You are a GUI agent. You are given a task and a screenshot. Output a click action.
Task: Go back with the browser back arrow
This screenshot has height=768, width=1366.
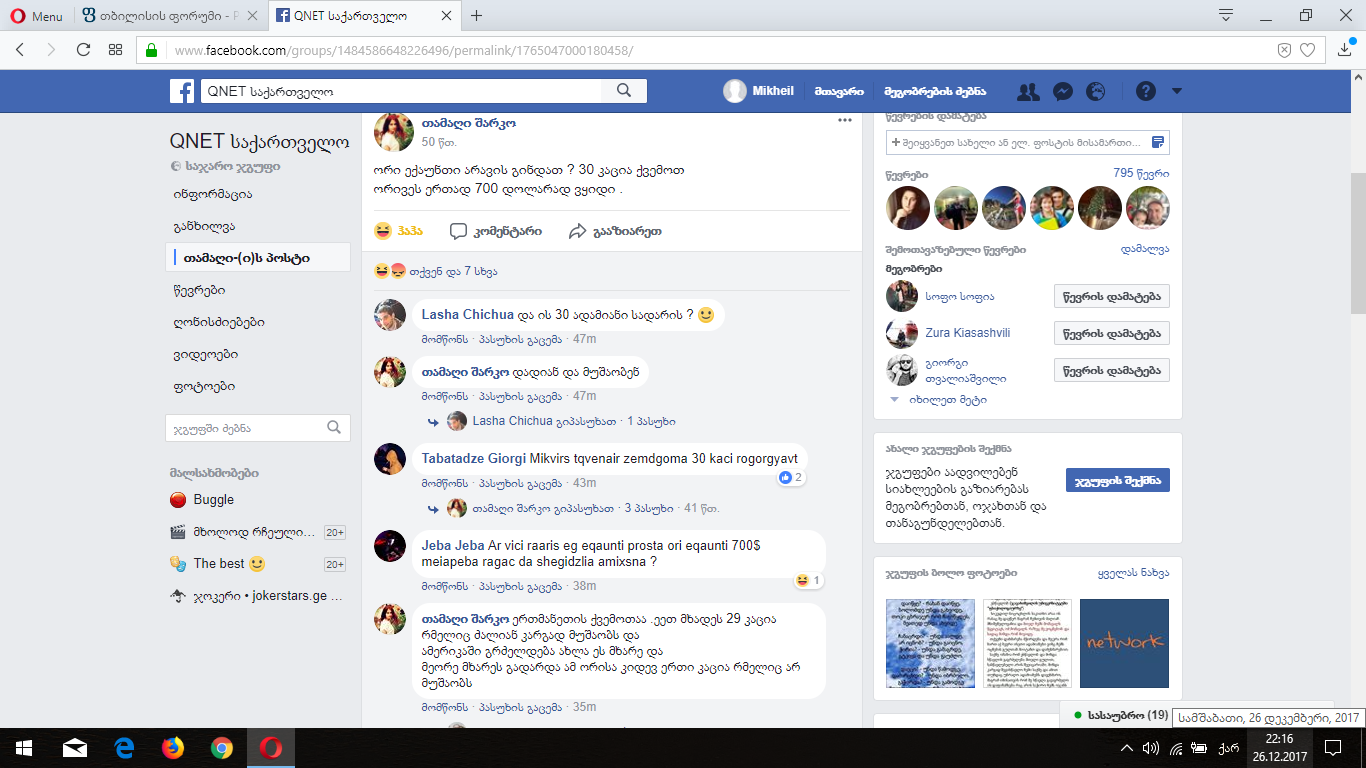(x=21, y=50)
